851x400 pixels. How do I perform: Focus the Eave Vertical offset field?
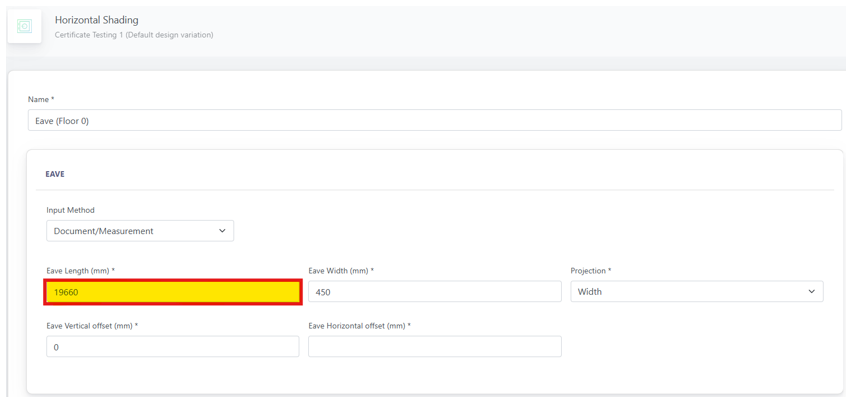173,346
